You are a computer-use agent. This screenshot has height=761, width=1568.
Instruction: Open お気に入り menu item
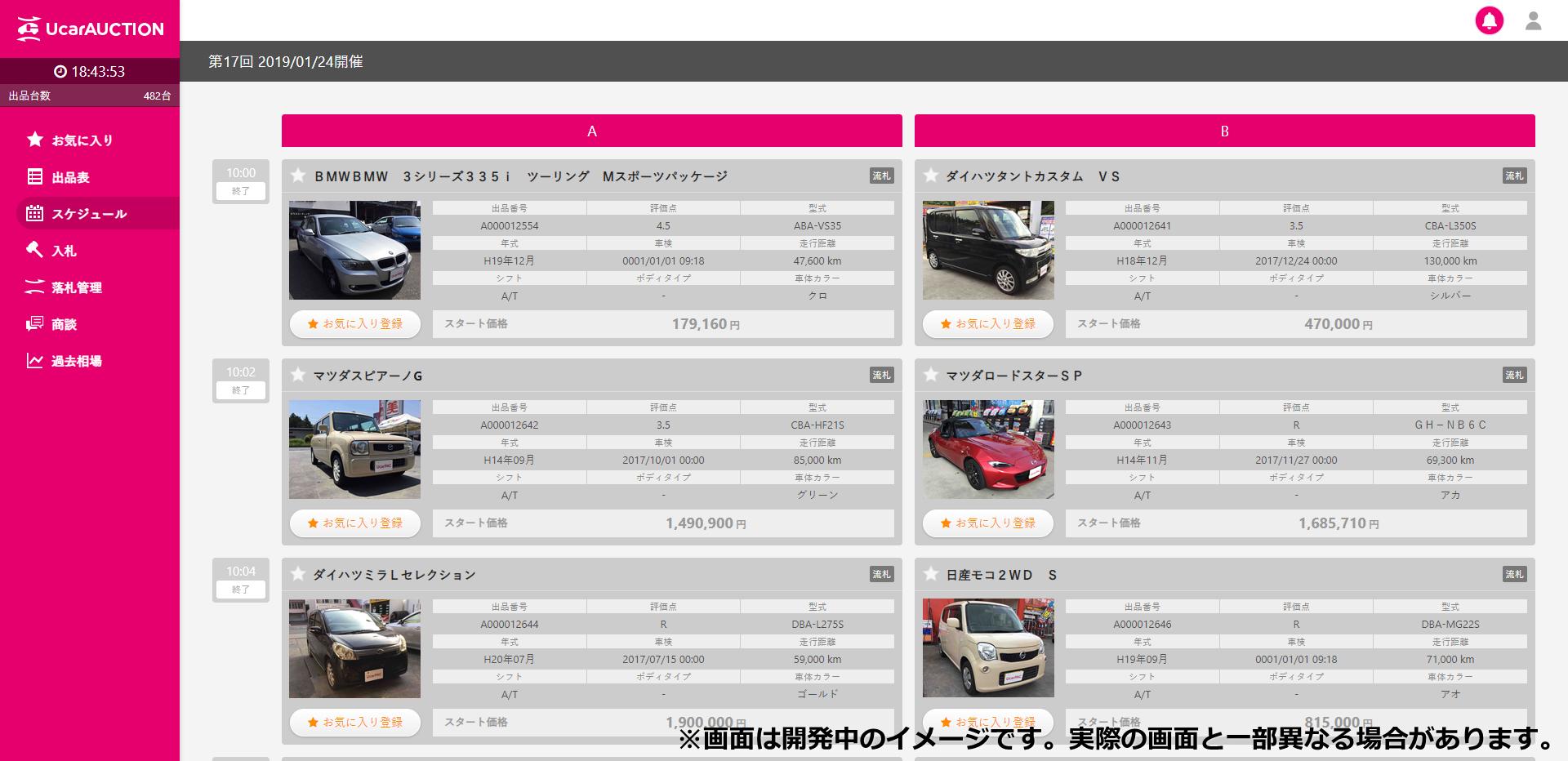pos(98,140)
